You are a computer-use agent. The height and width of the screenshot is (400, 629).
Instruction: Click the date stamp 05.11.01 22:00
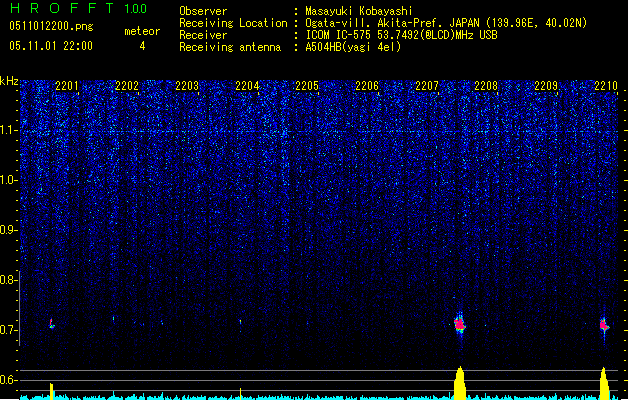pyautogui.click(x=51, y=46)
